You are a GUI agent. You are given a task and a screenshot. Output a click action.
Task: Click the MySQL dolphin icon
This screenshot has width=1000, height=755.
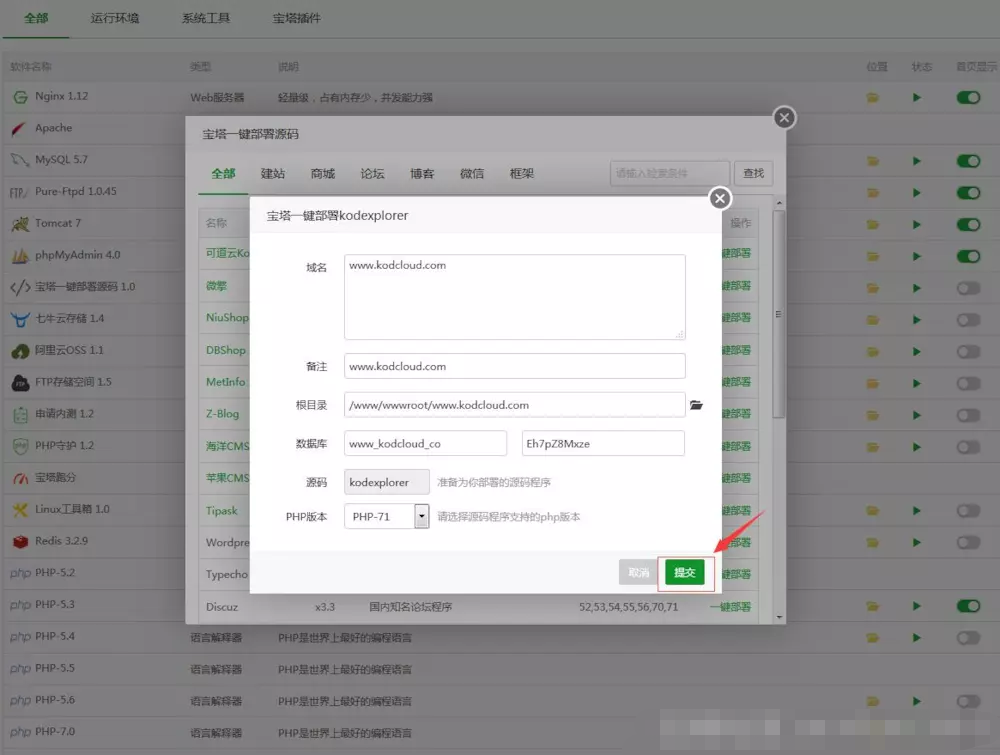(20, 160)
